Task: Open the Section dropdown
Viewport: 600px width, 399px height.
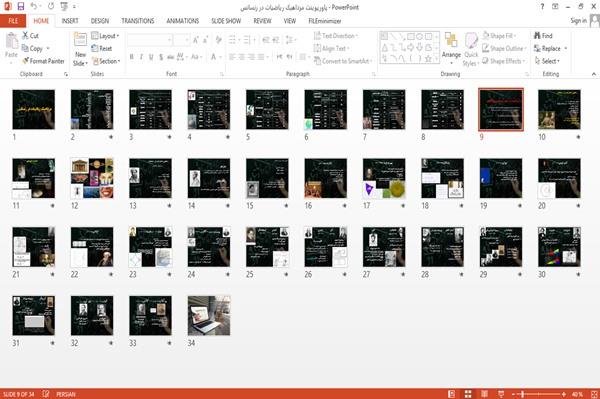Action: click(x=106, y=61)
